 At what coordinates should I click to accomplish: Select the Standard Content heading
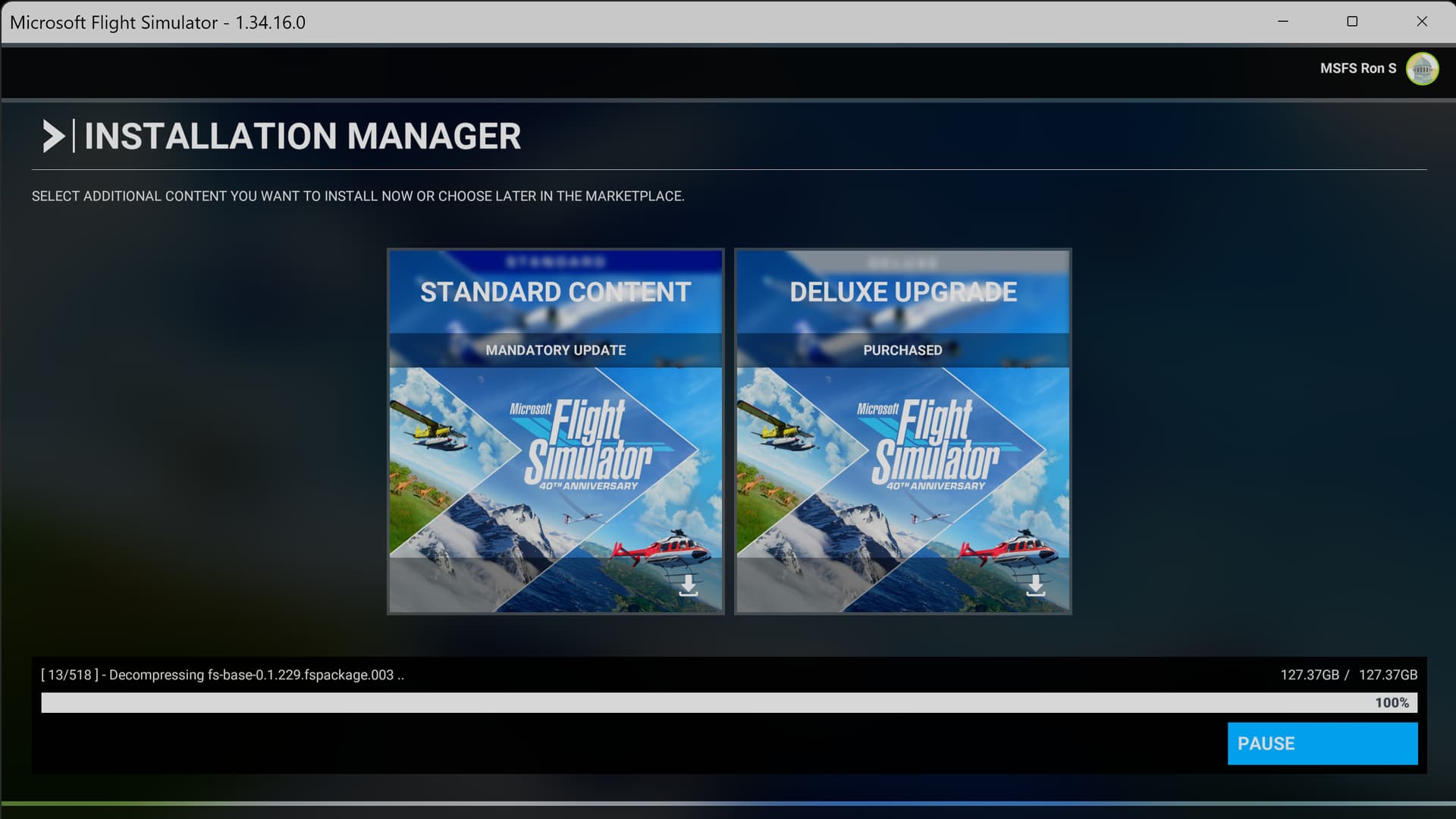(555, 292)
